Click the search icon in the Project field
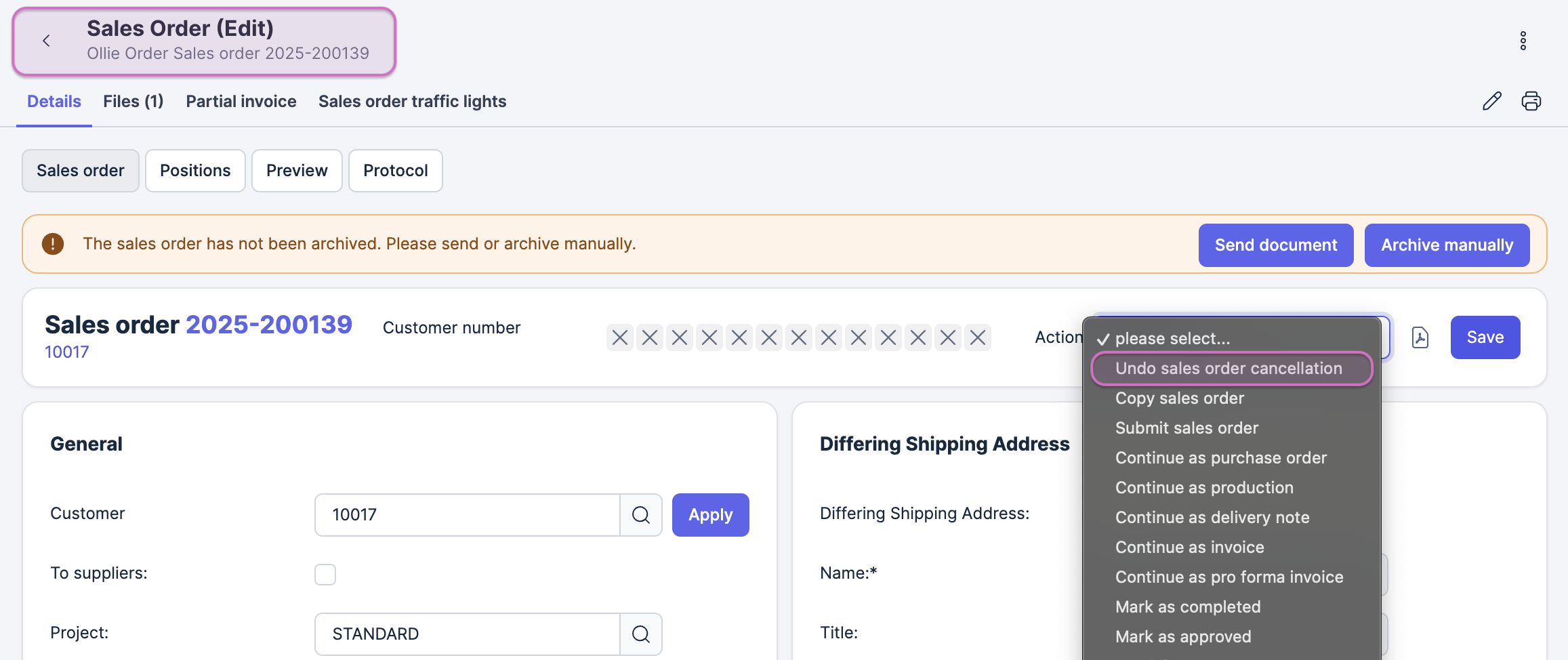1568x660 pixels. 640,634
